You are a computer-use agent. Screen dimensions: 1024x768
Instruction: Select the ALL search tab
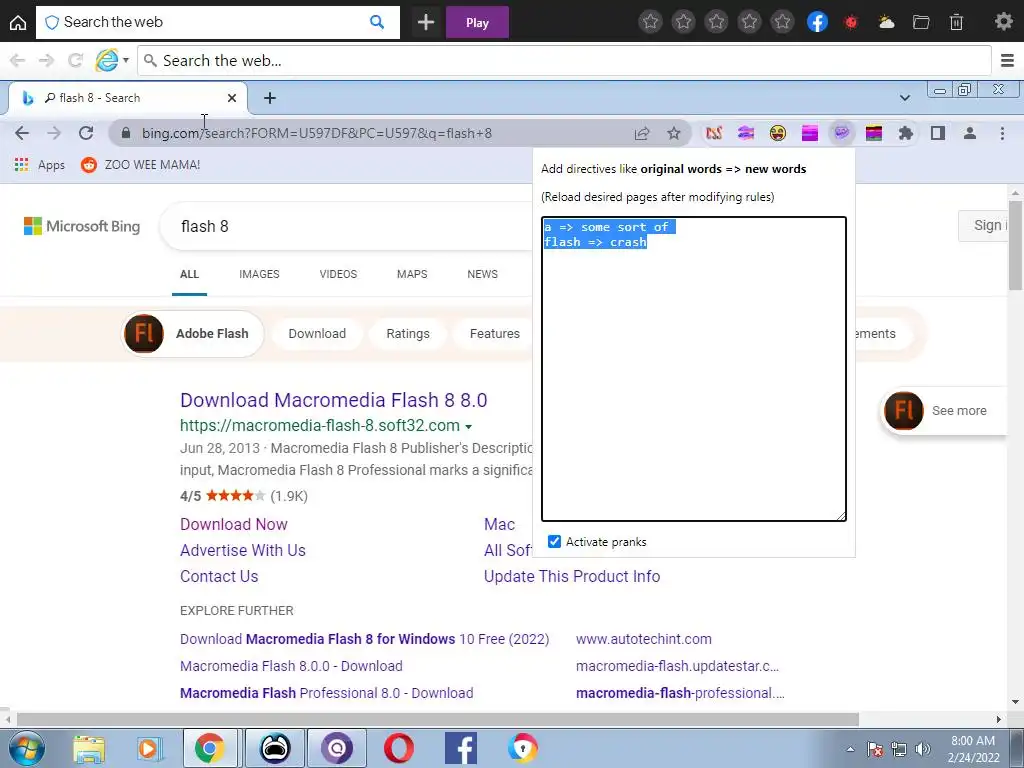coord(189,274)
